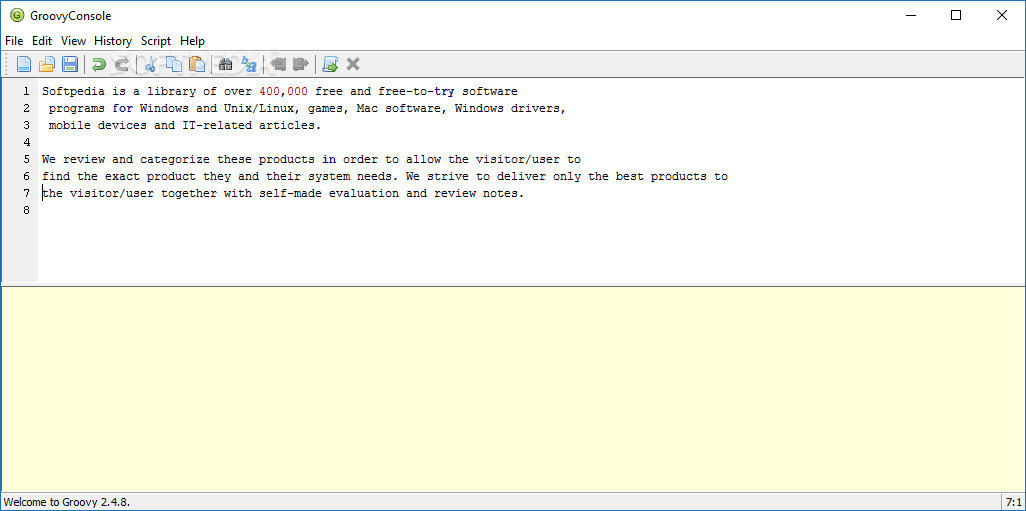This screenshot has height=511, width=1026.
Task: Click line number 1 in the gutter
Action: coord(26,92)
